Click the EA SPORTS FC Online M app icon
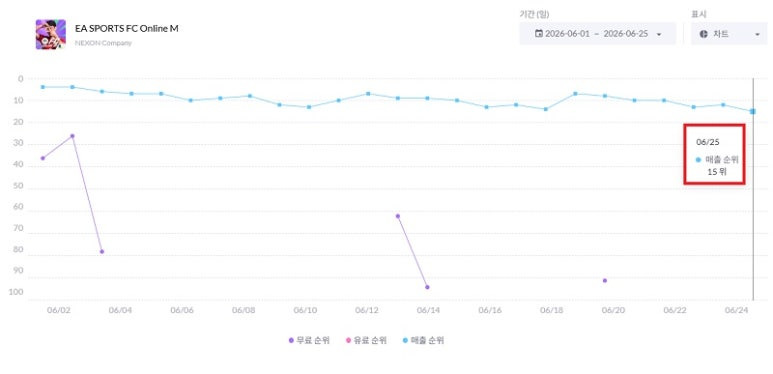 click(x=50, y=34)
